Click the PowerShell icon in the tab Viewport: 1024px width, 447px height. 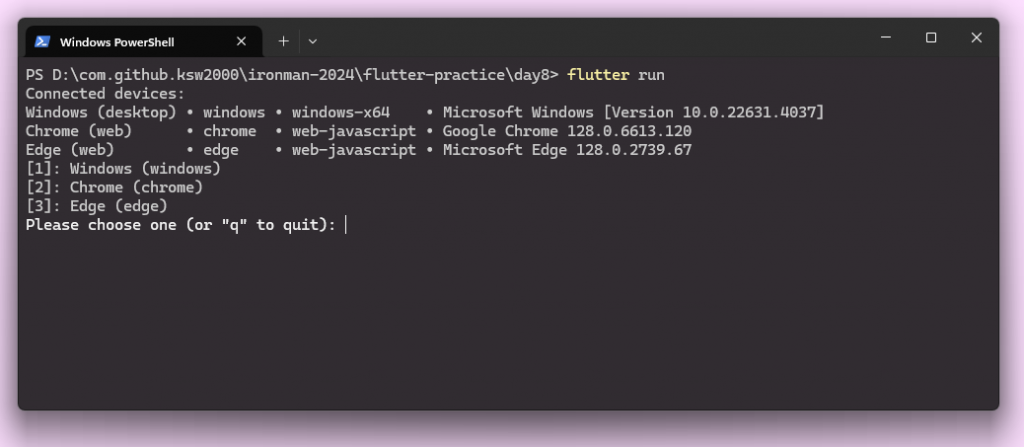point(42,42)
